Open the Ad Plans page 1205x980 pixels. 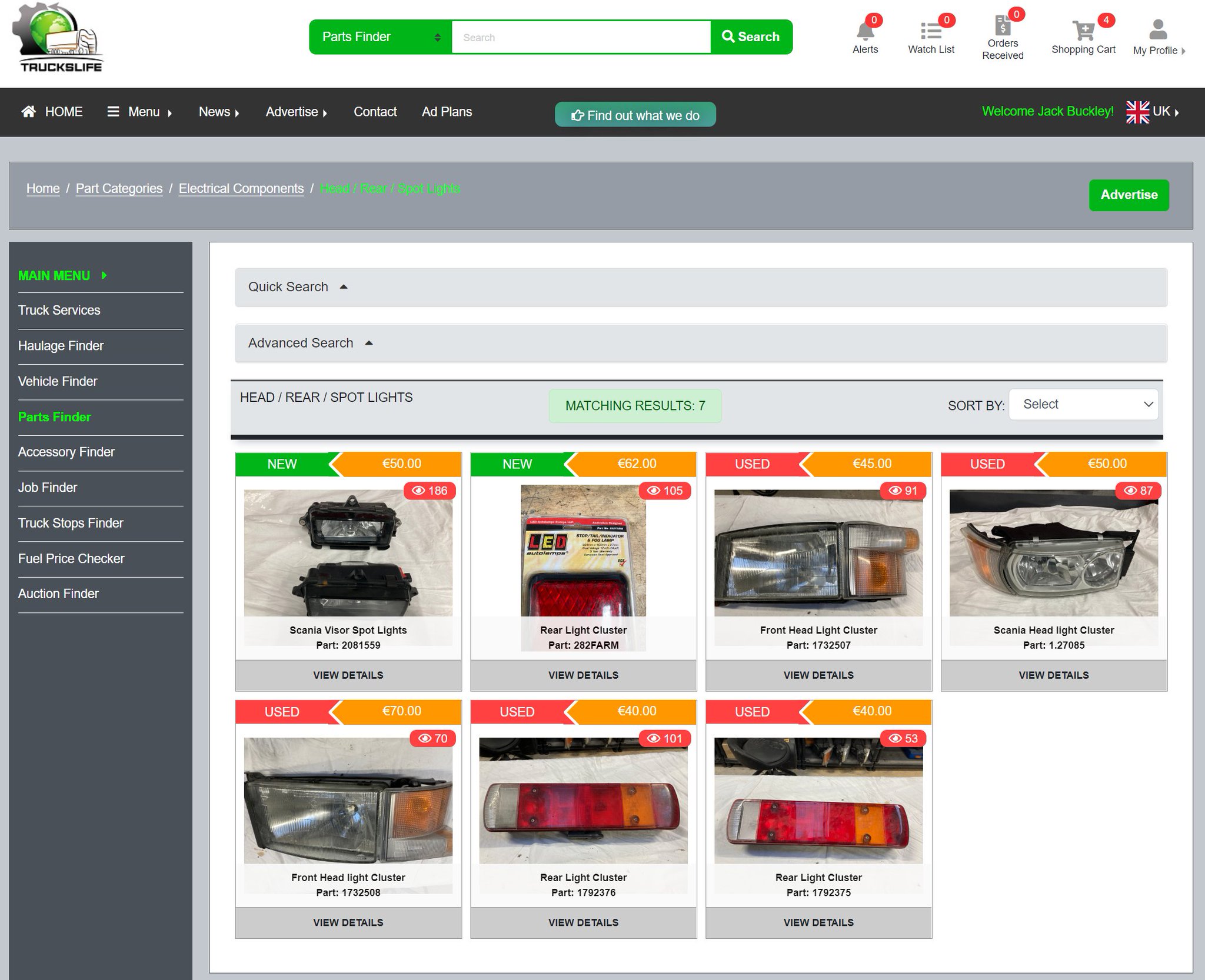click(447, 112)
